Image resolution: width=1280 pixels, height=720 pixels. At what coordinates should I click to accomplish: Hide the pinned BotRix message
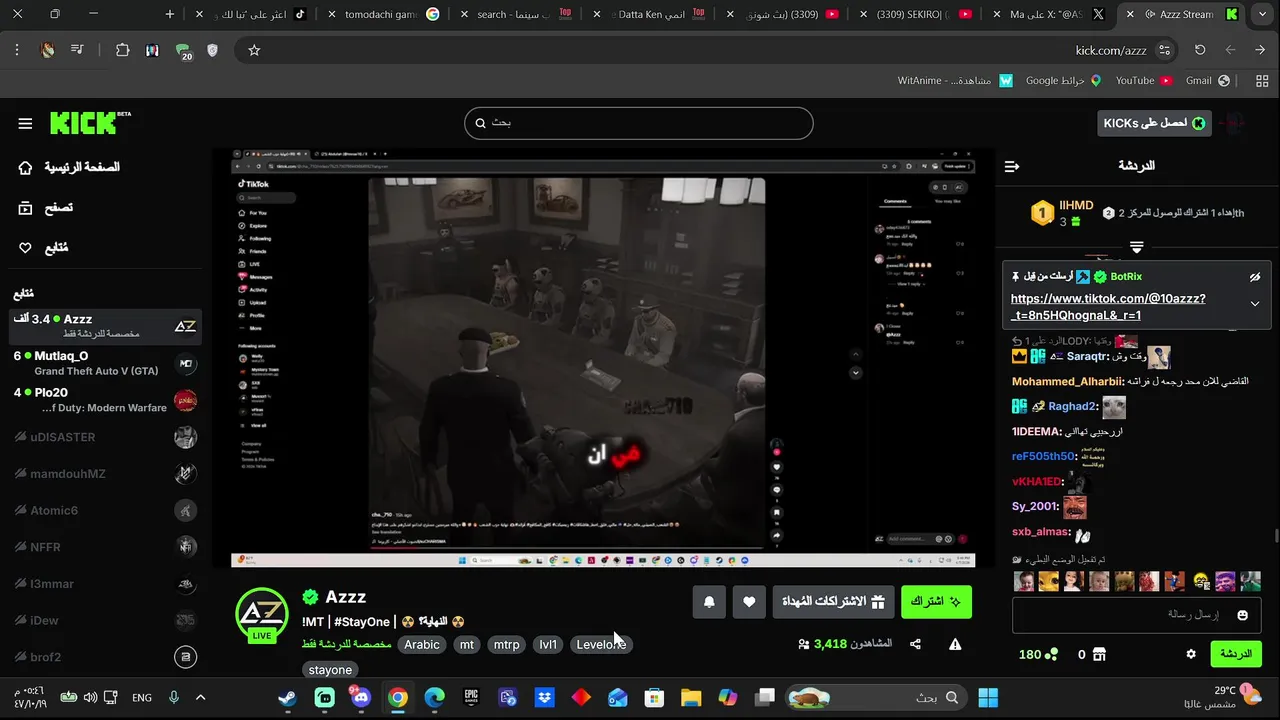1255,277
